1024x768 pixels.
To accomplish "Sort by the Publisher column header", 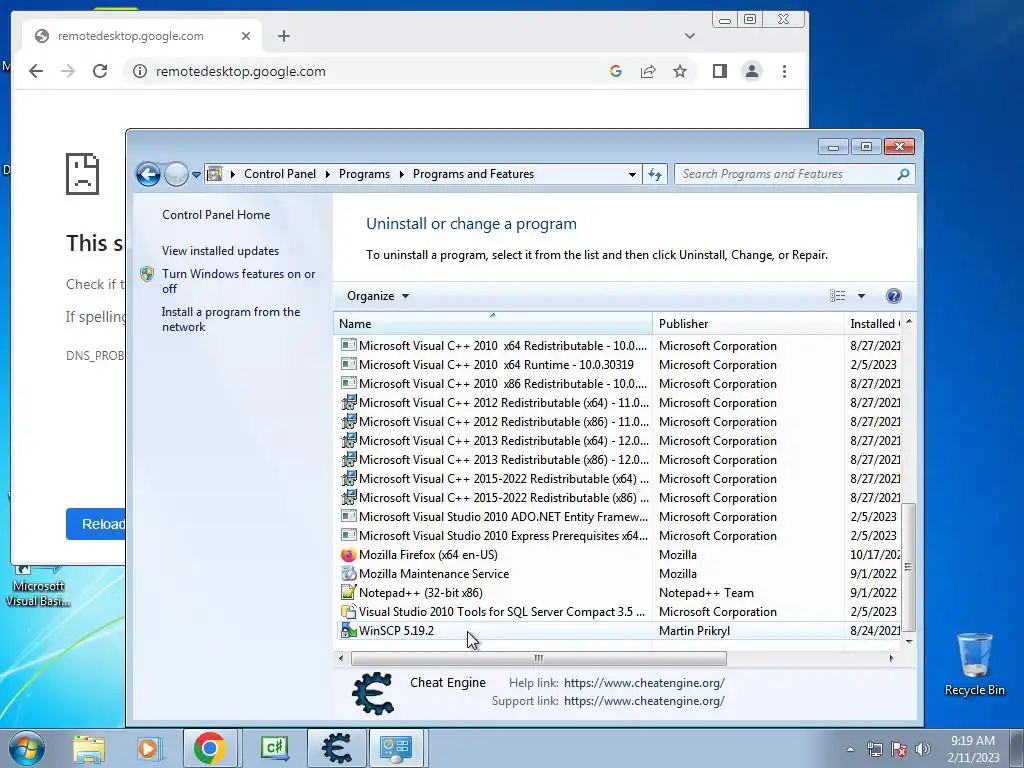I will 748,324.
